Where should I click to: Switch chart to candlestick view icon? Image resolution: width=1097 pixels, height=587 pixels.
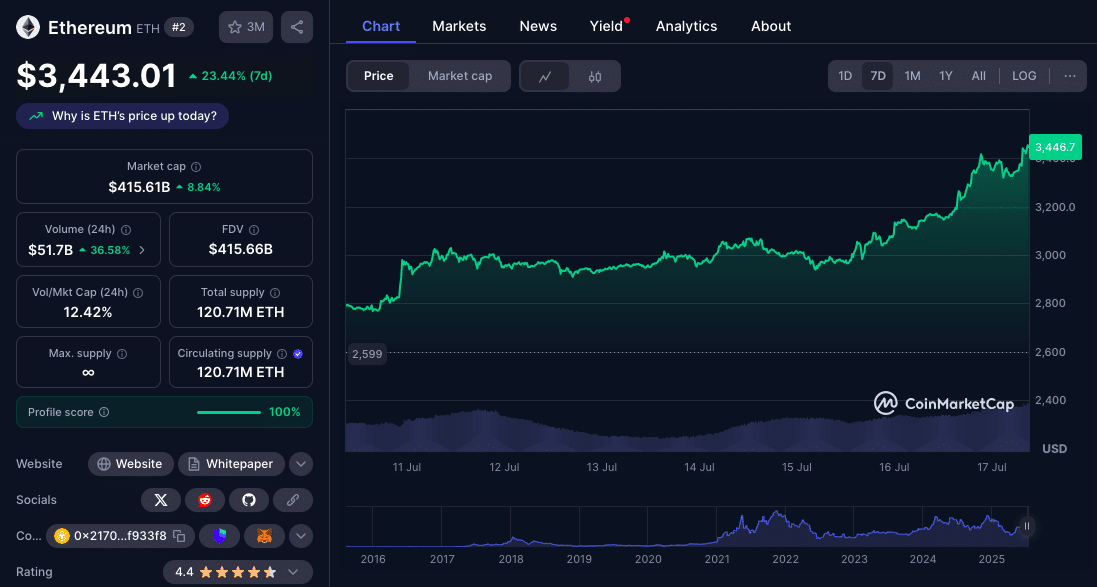click(x=595, y=76)
